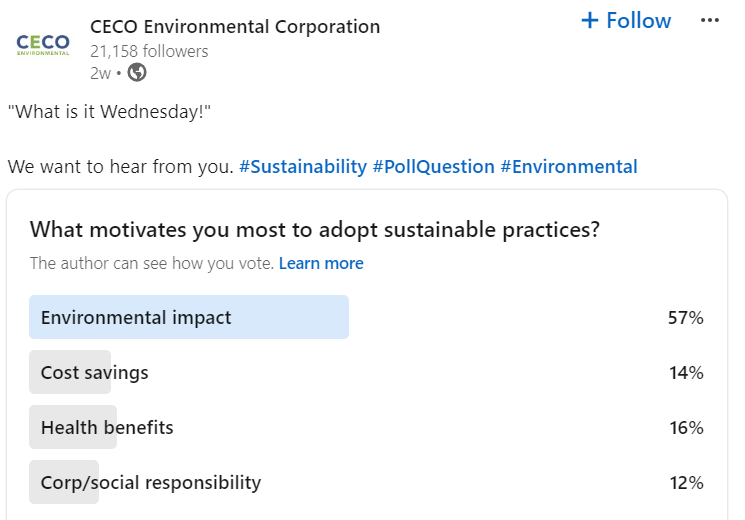The width and height of the screenshot is (745, 520).
Task: Select the Cost savings poll option
Action: [x=94, y=373]
